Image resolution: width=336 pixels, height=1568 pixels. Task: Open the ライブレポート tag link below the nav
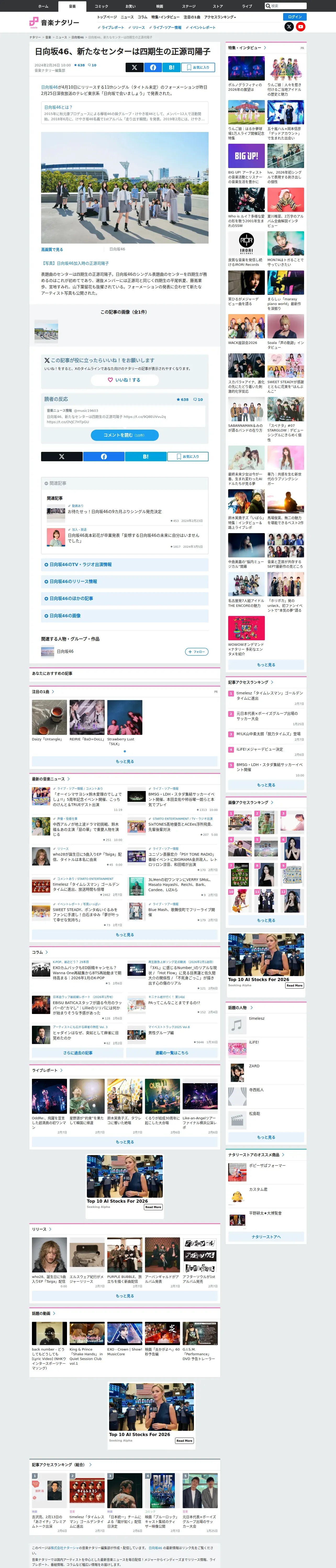click(111, 27)
